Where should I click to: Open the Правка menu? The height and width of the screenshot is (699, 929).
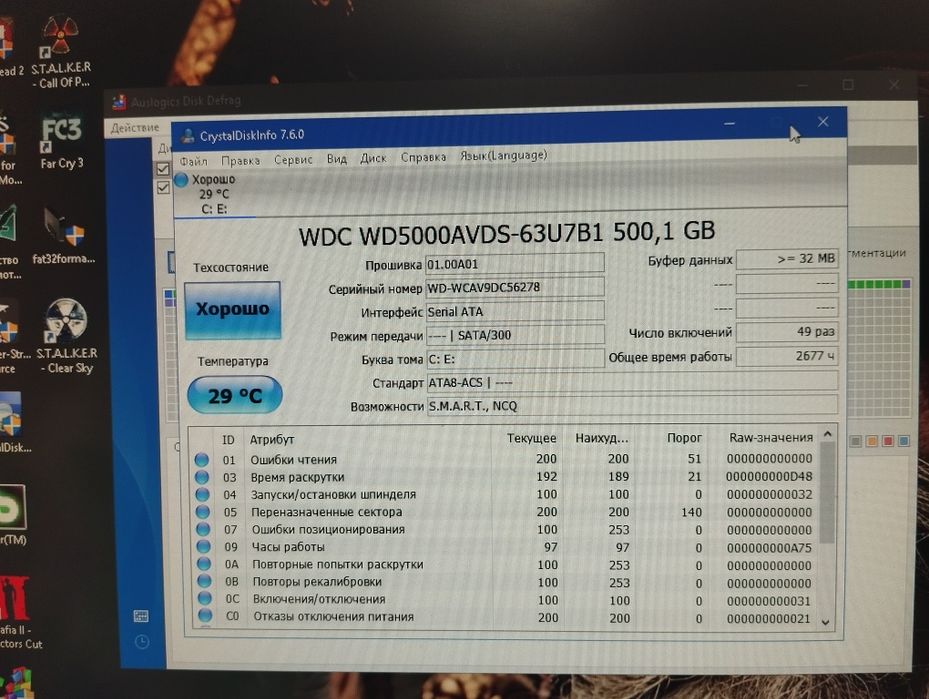(x=241, y=161)
